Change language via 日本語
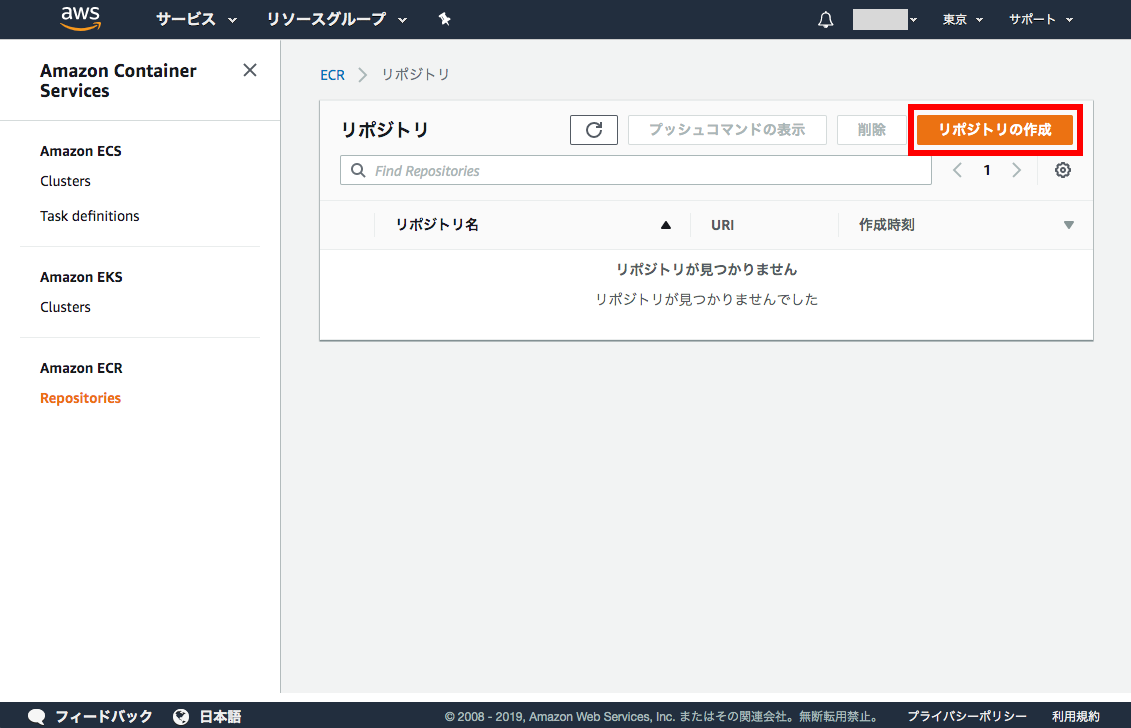This screenshot has height=728, width=1131. [x=220, y=716]
